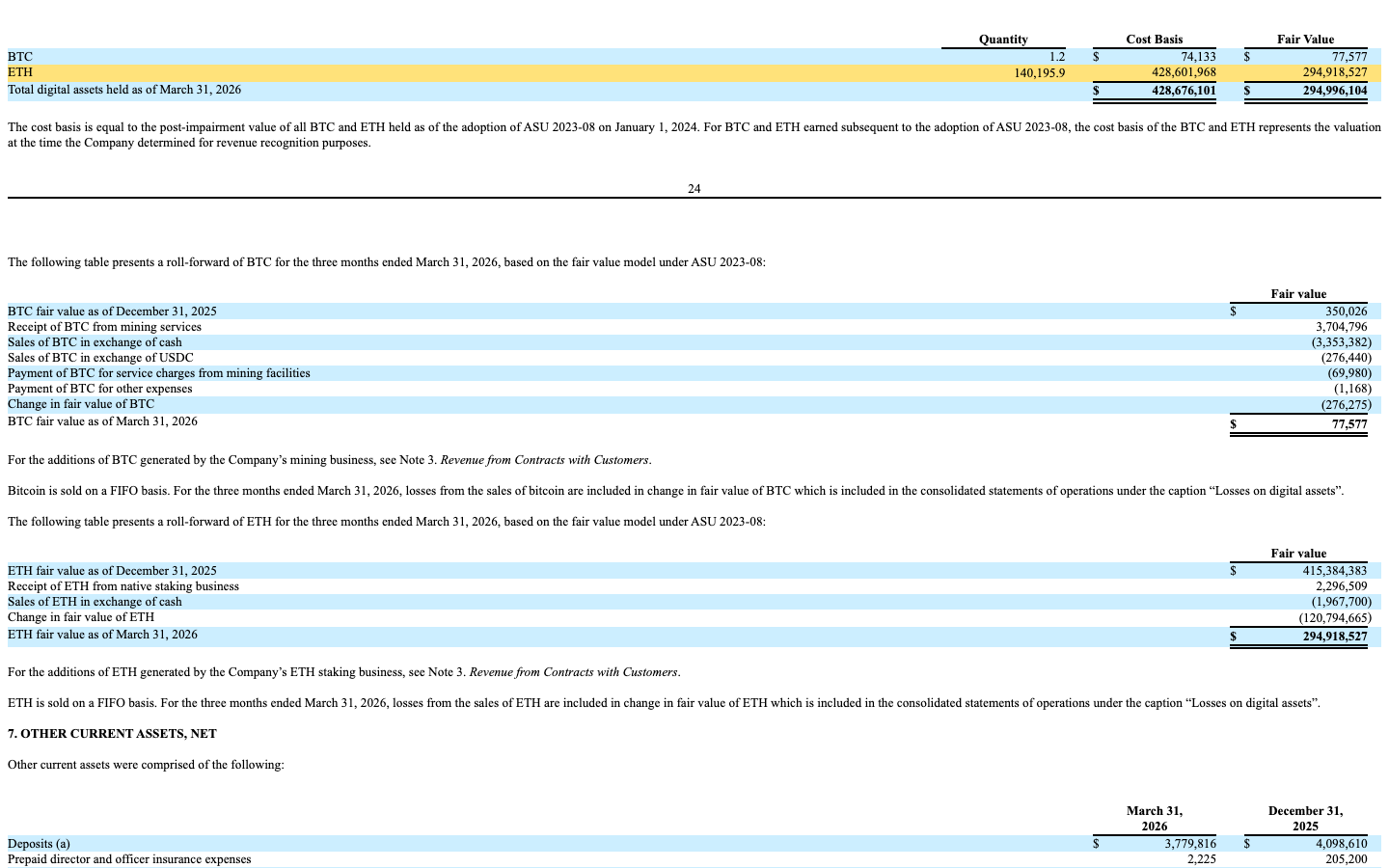Image resolution: width=1389 pixels, height=868 pixels.
Task: Select 'Receipt of BTC from mining services'
Action: [x=104, y=327]
